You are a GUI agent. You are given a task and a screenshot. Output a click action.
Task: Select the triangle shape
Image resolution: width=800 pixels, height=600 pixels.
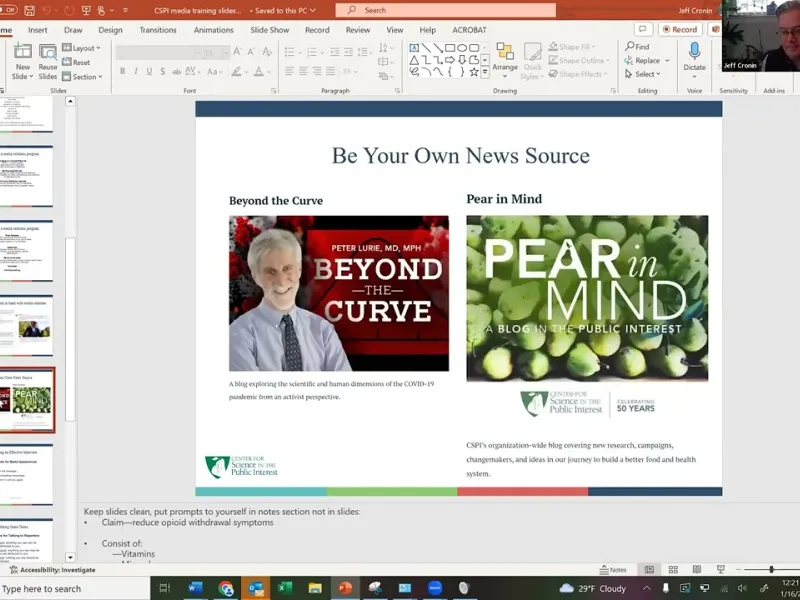coord(414,60)
